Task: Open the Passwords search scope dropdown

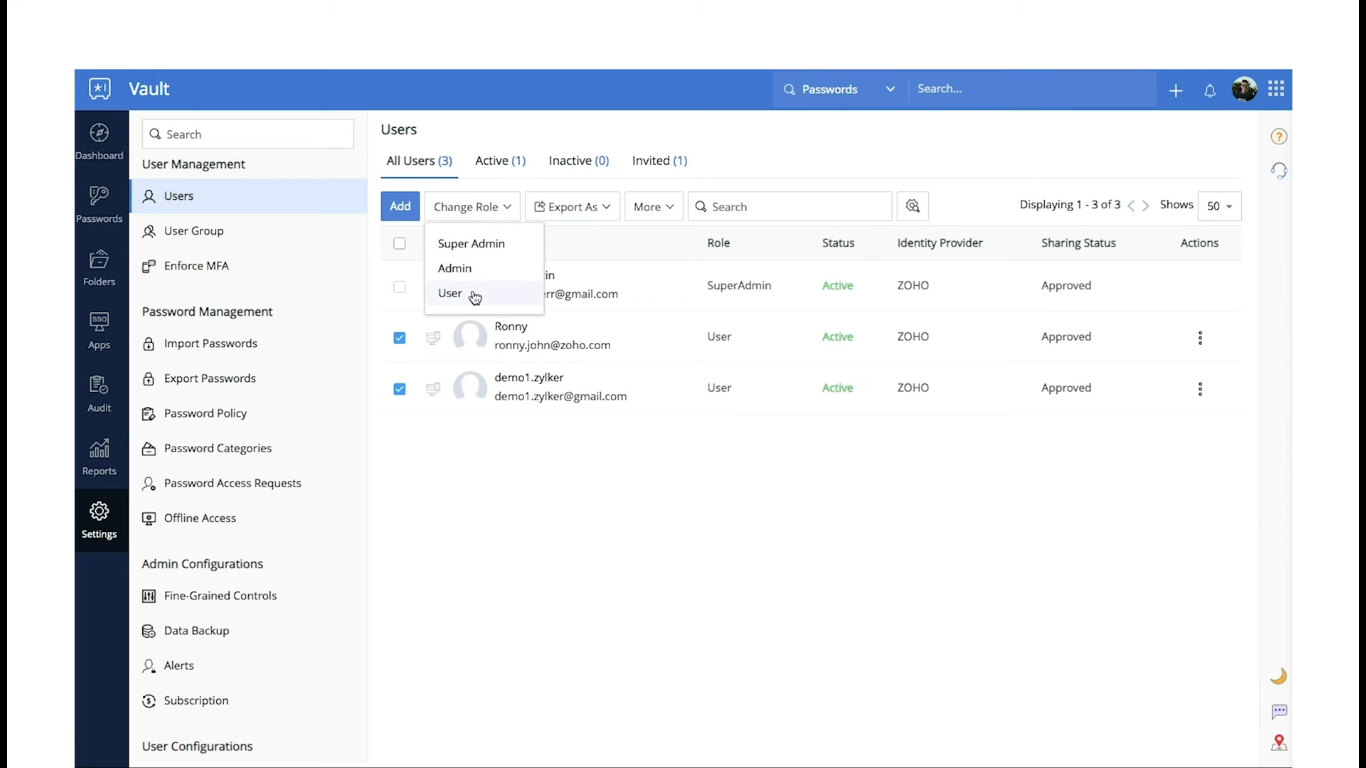Action: [x=839, y=89]
